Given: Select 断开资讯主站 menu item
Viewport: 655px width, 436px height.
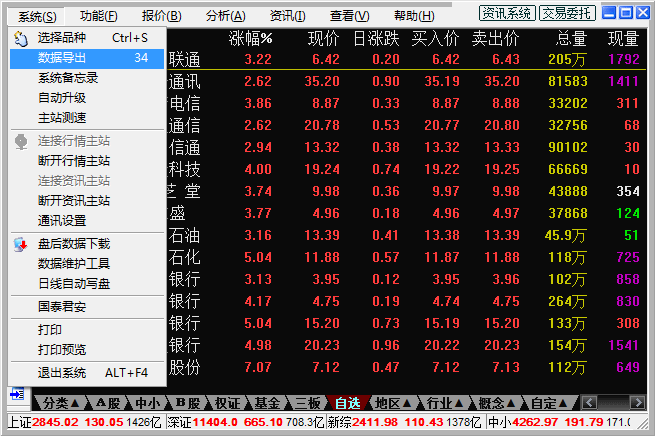Looking at the screenshot, I should click(x=87, y=201).
